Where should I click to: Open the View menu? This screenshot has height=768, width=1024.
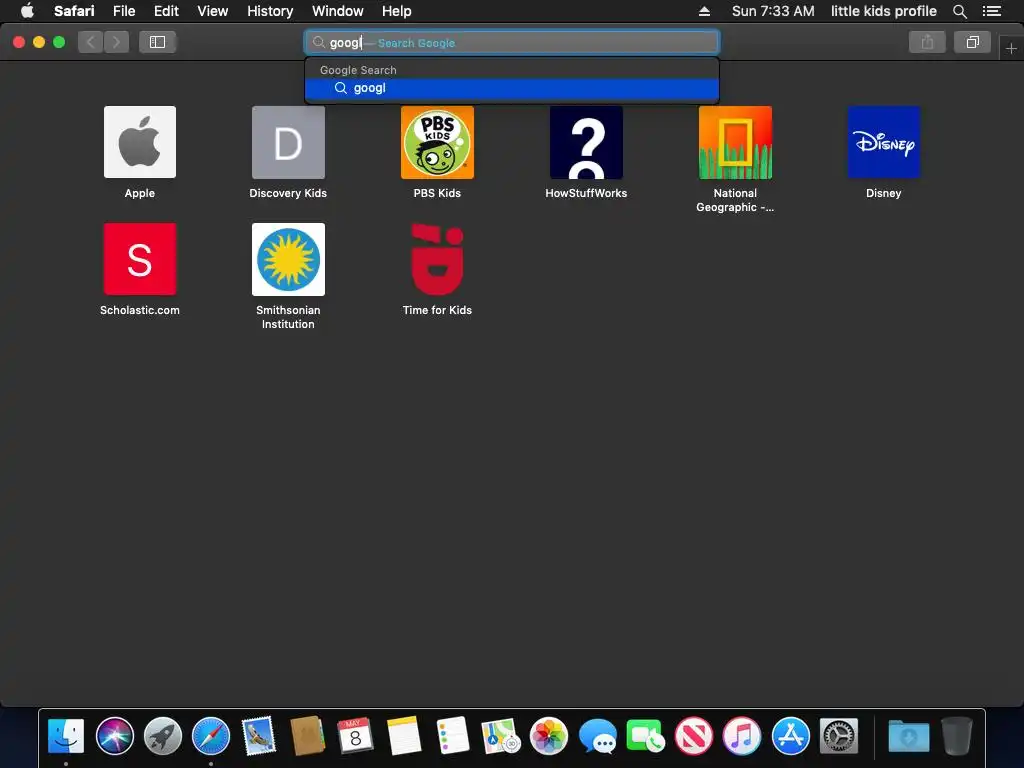[212, 11]
